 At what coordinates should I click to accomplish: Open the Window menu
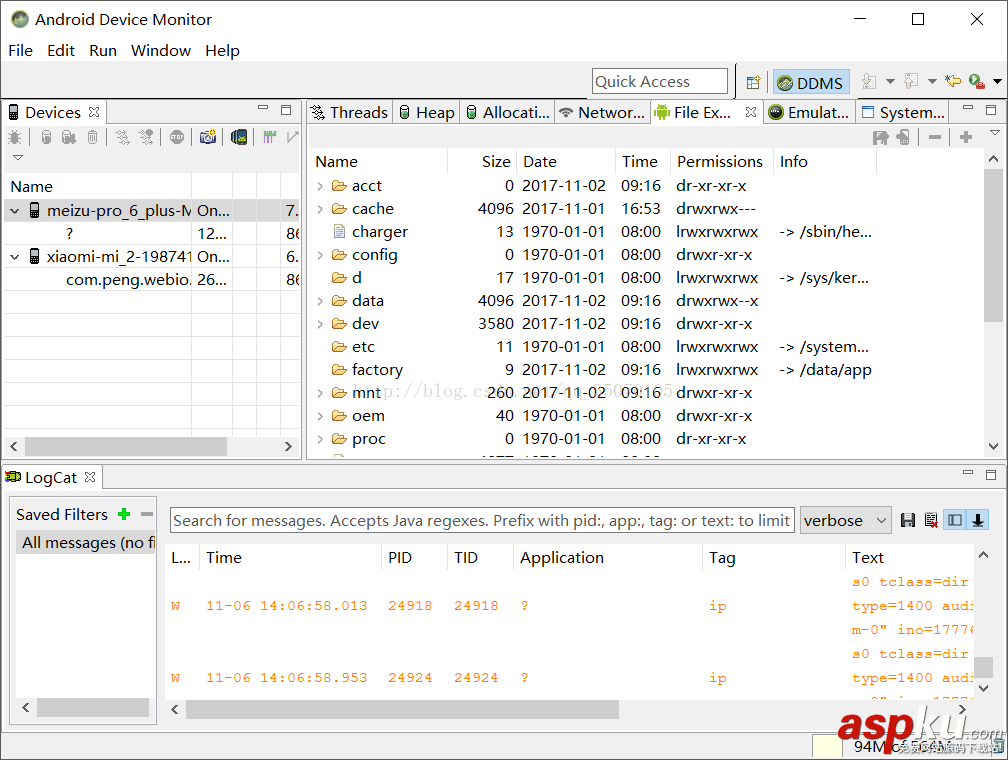tap(160, 50)
